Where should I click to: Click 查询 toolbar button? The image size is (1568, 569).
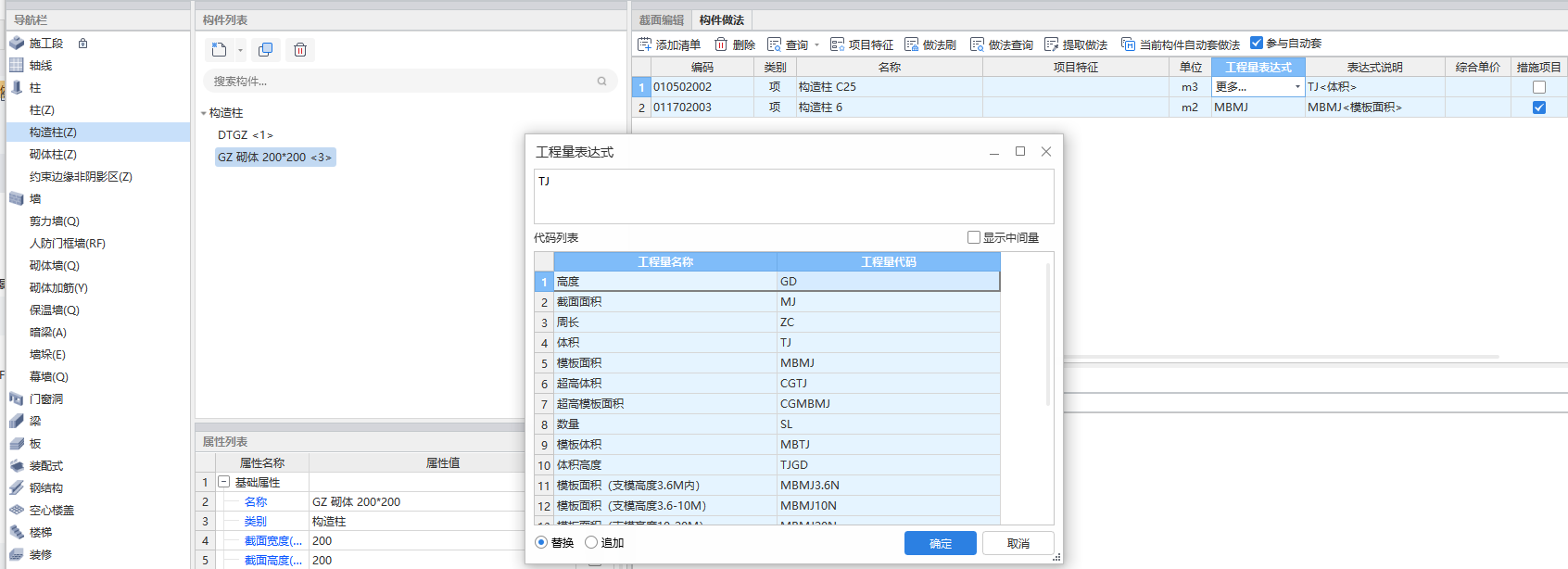(788, 44)
